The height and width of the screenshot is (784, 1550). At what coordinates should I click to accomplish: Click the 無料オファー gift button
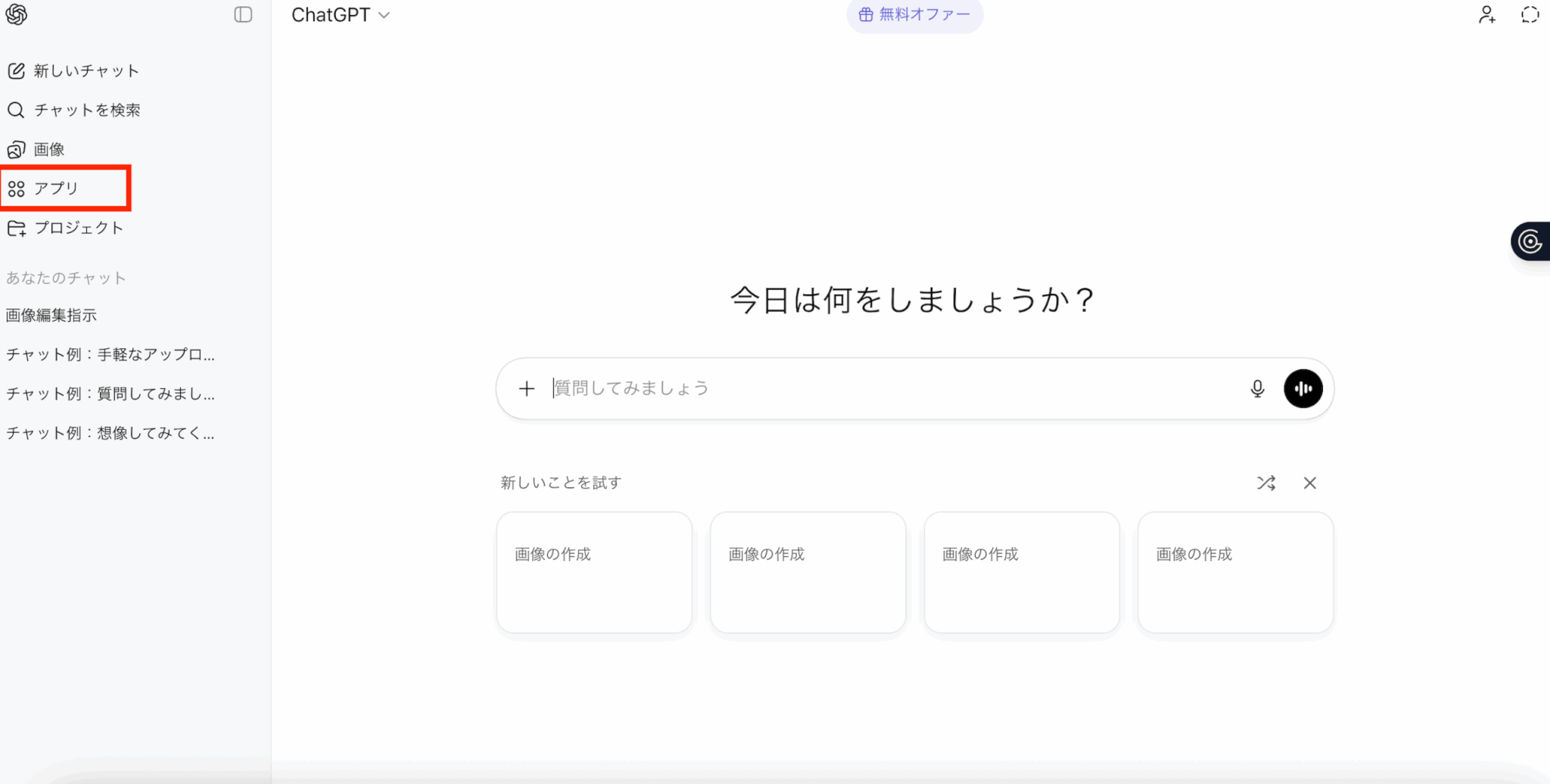914,15
